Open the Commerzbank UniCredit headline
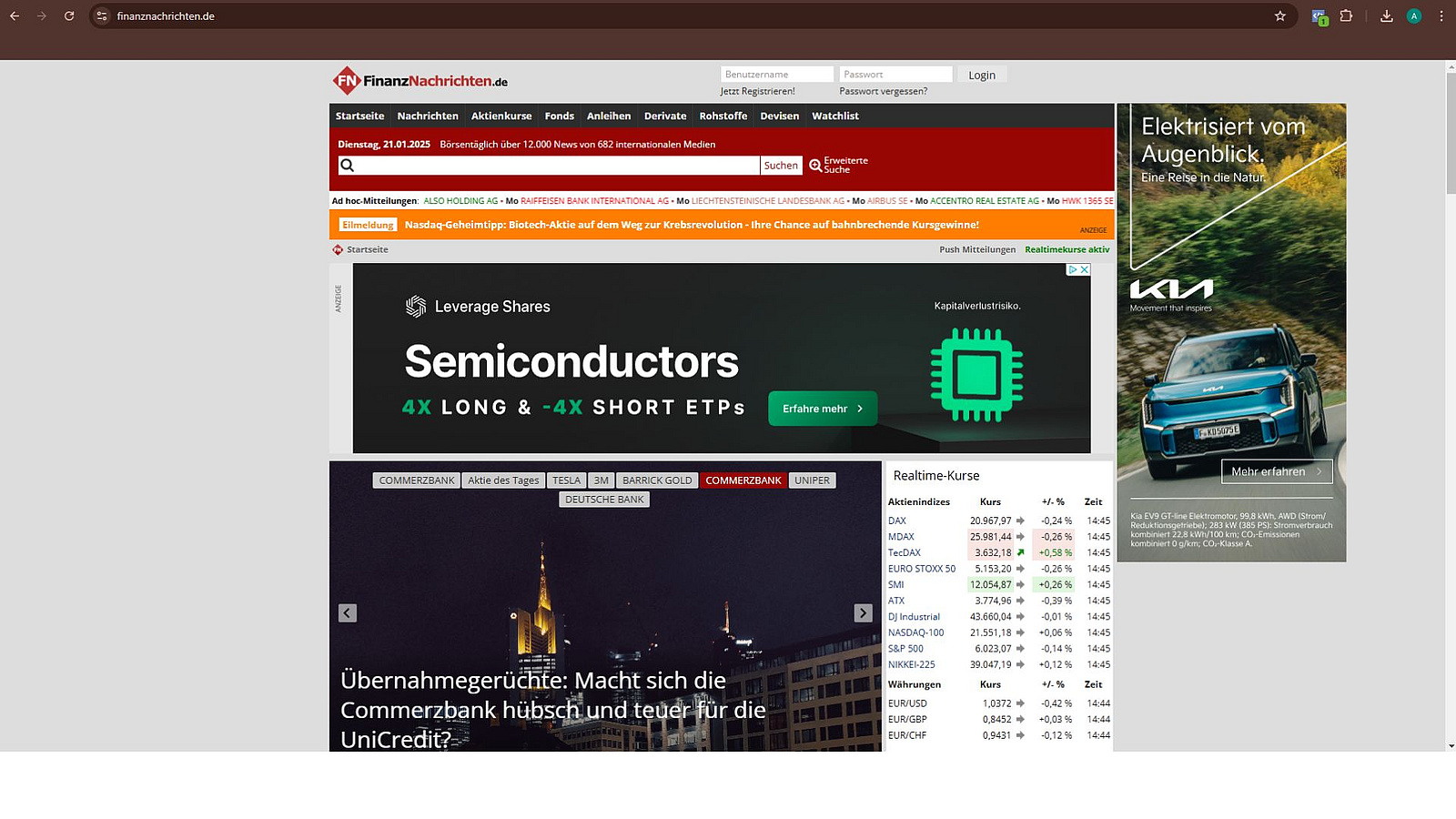Image resolution: width=1456 pixels, height=819 pixels. [553, 710]
